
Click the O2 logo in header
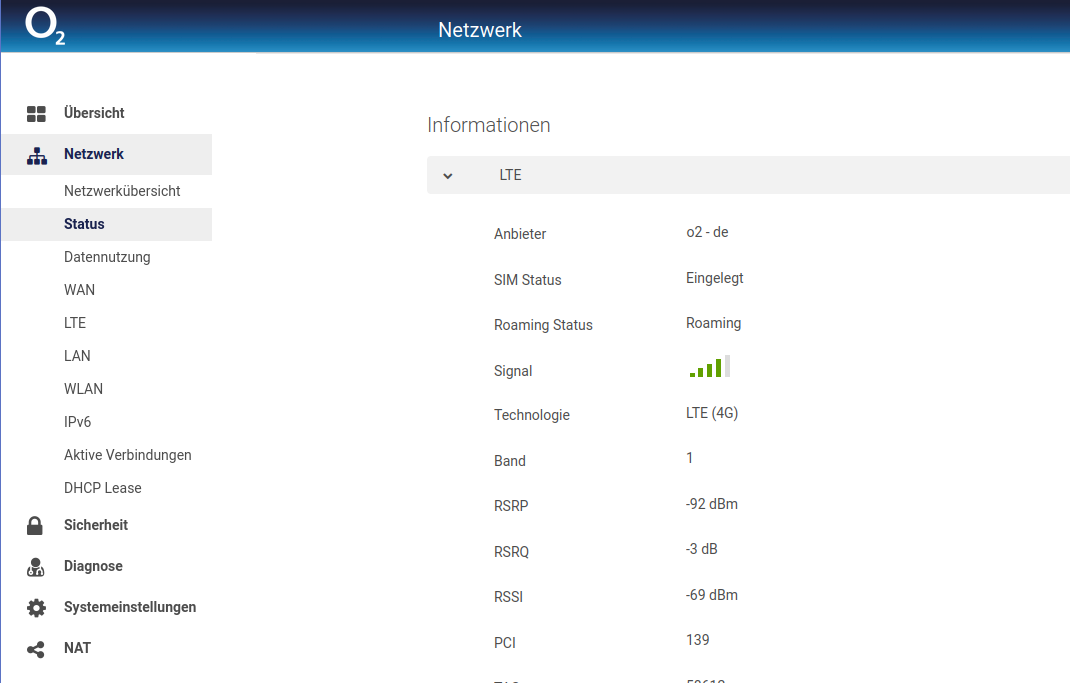(45, 26)
